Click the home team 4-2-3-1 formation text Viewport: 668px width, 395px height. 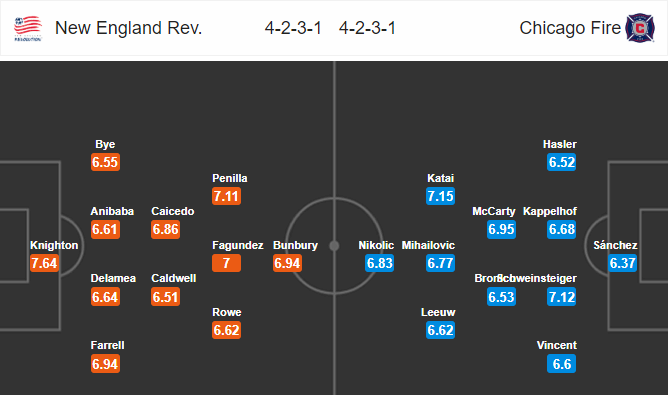tap(293, 28)
